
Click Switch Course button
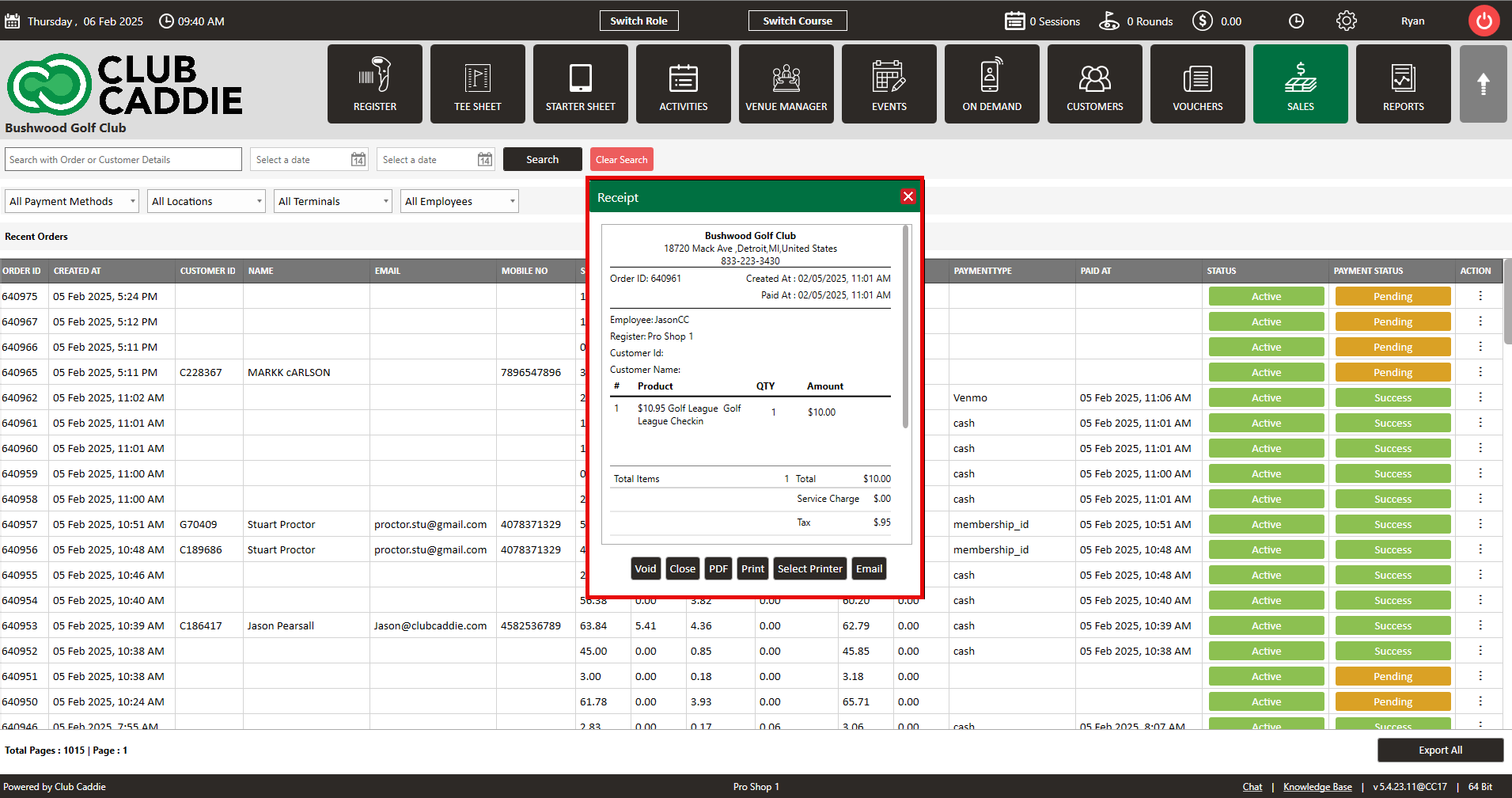click(798, 21)
